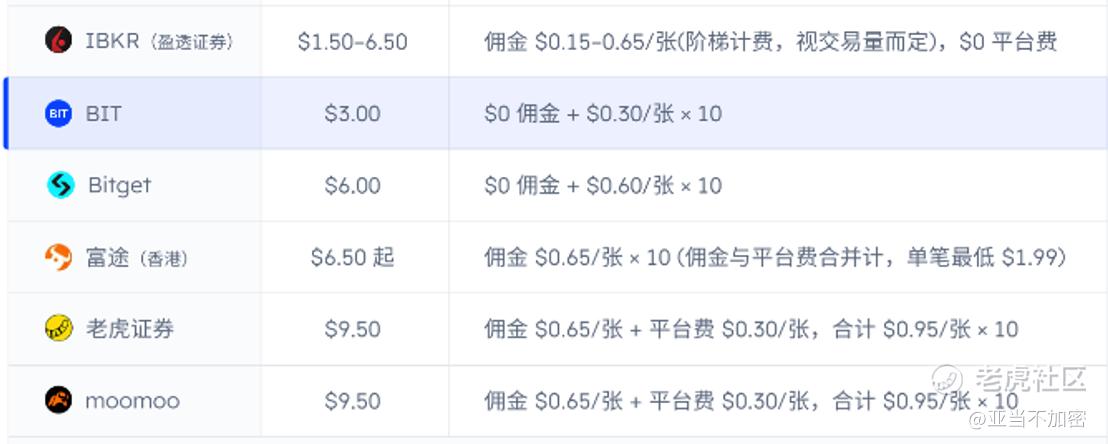The height and width of the screenshot is (444, 1108).
Task: Click the yellow 老虎证券 tiger icon
Action: click(x=59, y=328)
